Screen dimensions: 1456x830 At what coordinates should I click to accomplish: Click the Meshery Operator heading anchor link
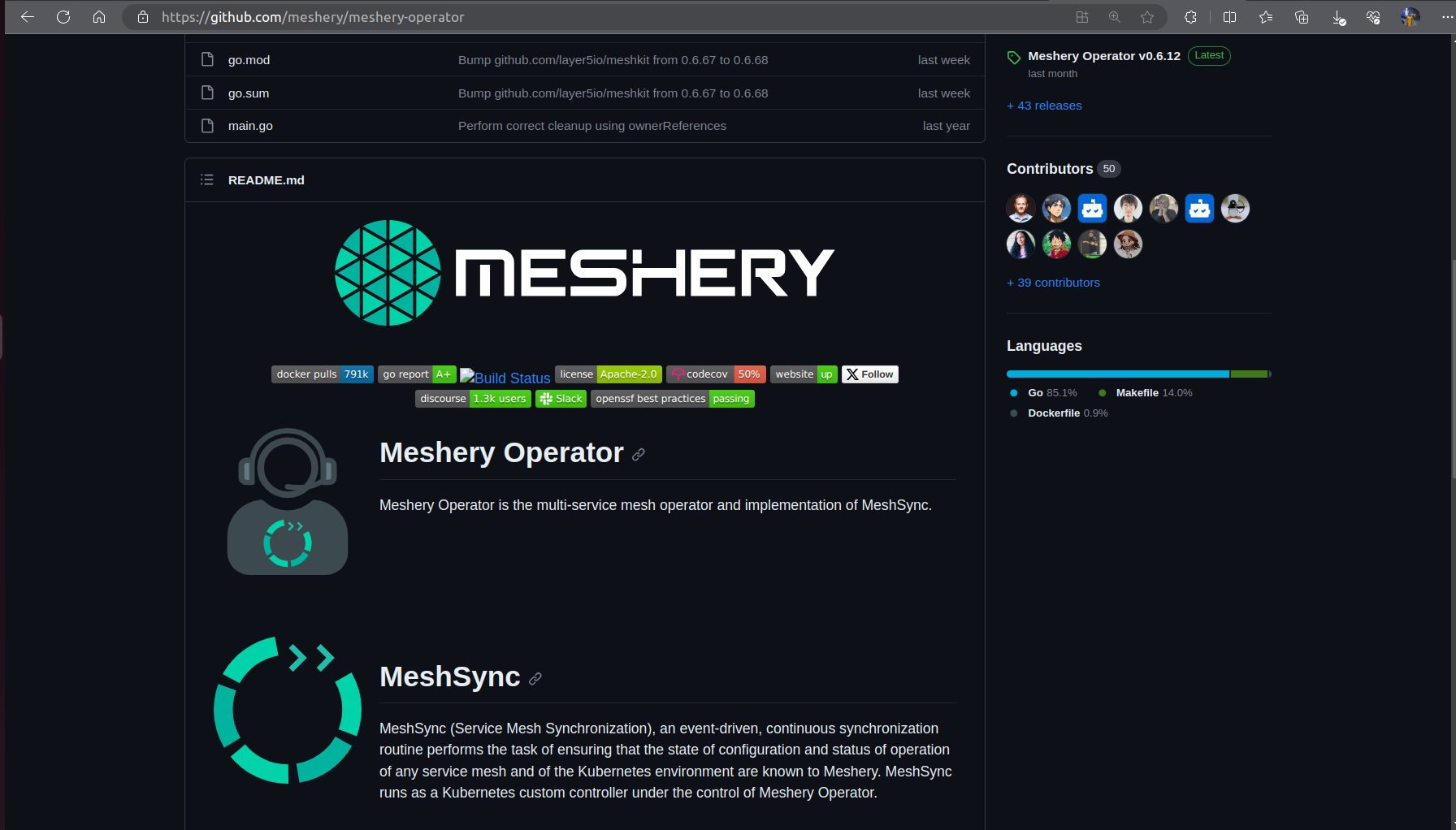[x=639, y=454]
